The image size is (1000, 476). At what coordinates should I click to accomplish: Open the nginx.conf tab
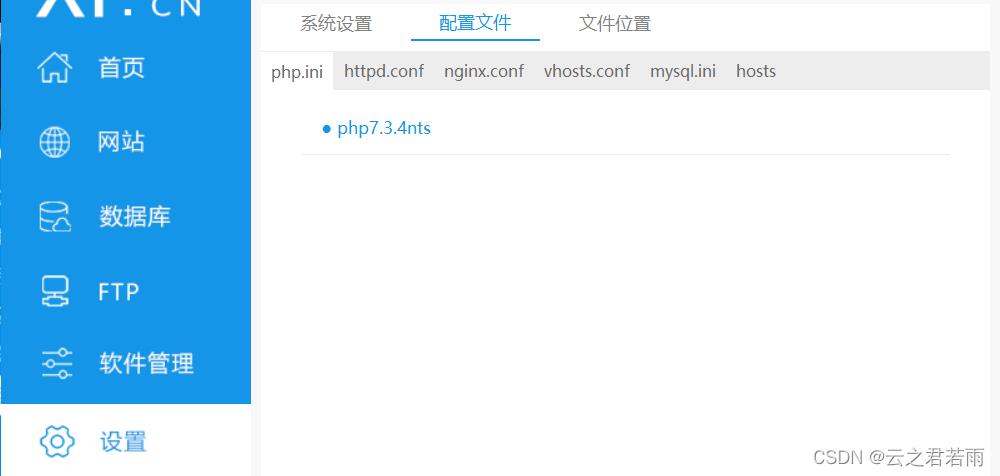[x=484, y=71]
